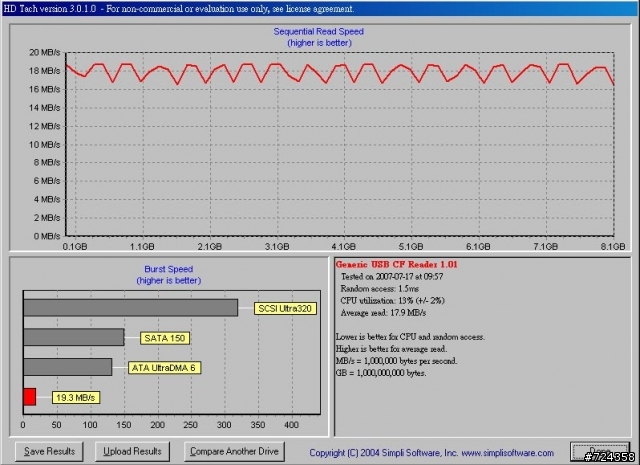Select the SATA 150 label
The width and height of the screenshot is (640, 465).
coord(165,338)
